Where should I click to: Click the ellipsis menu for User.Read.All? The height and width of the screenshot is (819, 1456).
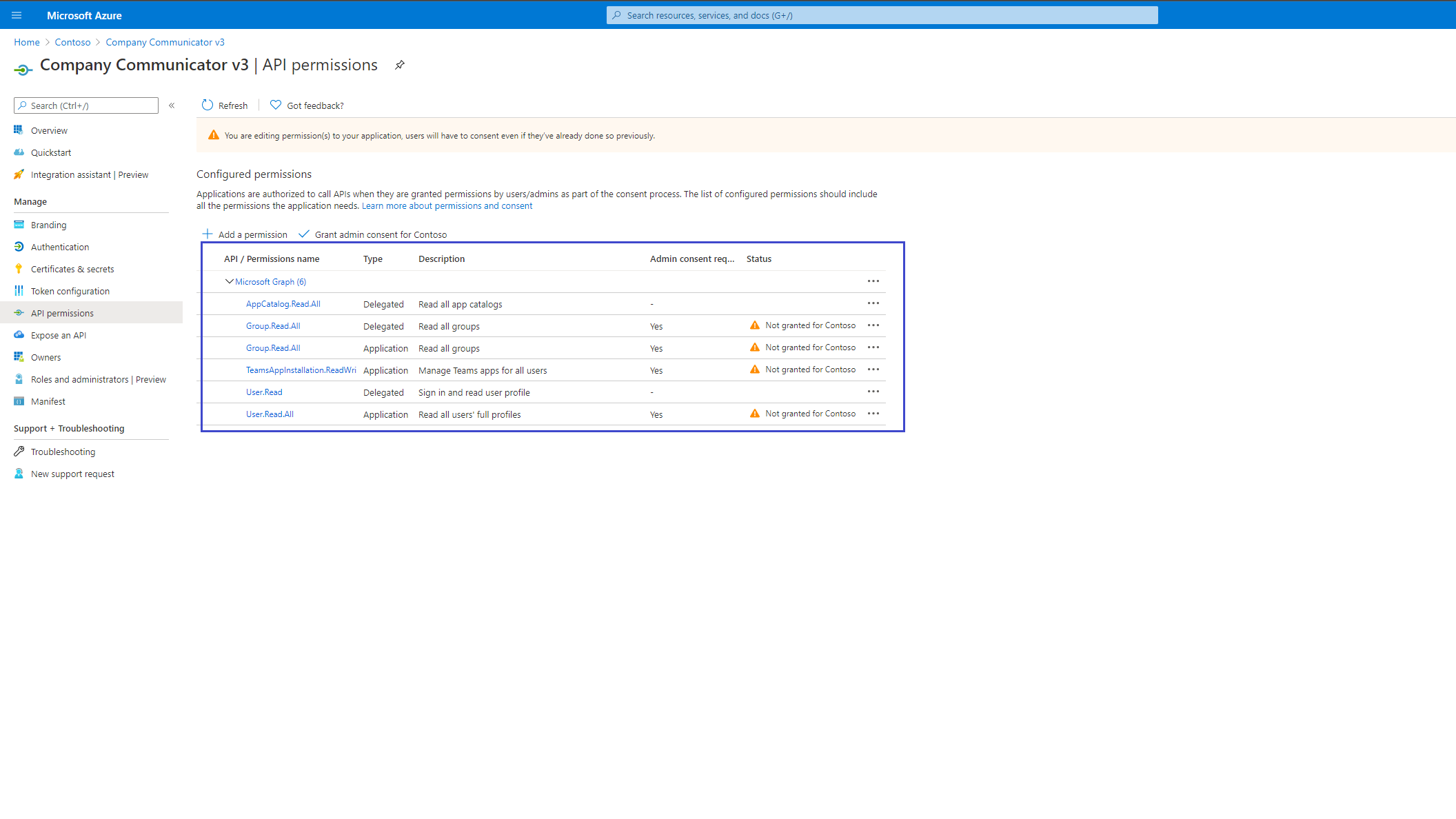pos(873,414)
